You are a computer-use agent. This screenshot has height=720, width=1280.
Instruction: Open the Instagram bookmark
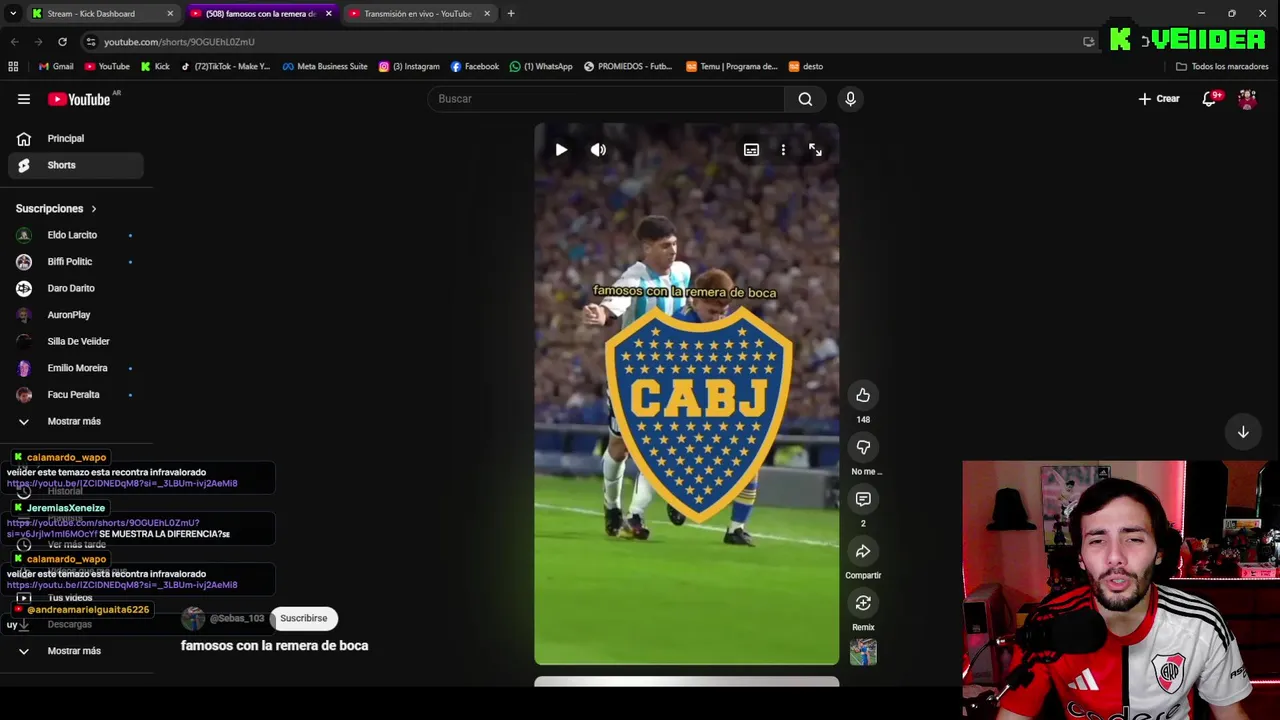coord(409,67)
